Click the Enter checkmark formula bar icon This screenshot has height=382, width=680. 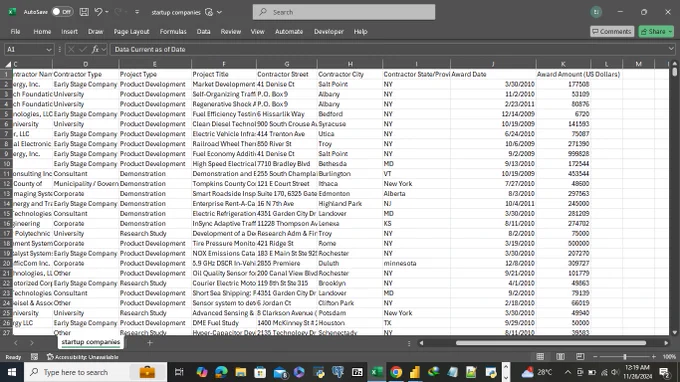tap(83, 49)
